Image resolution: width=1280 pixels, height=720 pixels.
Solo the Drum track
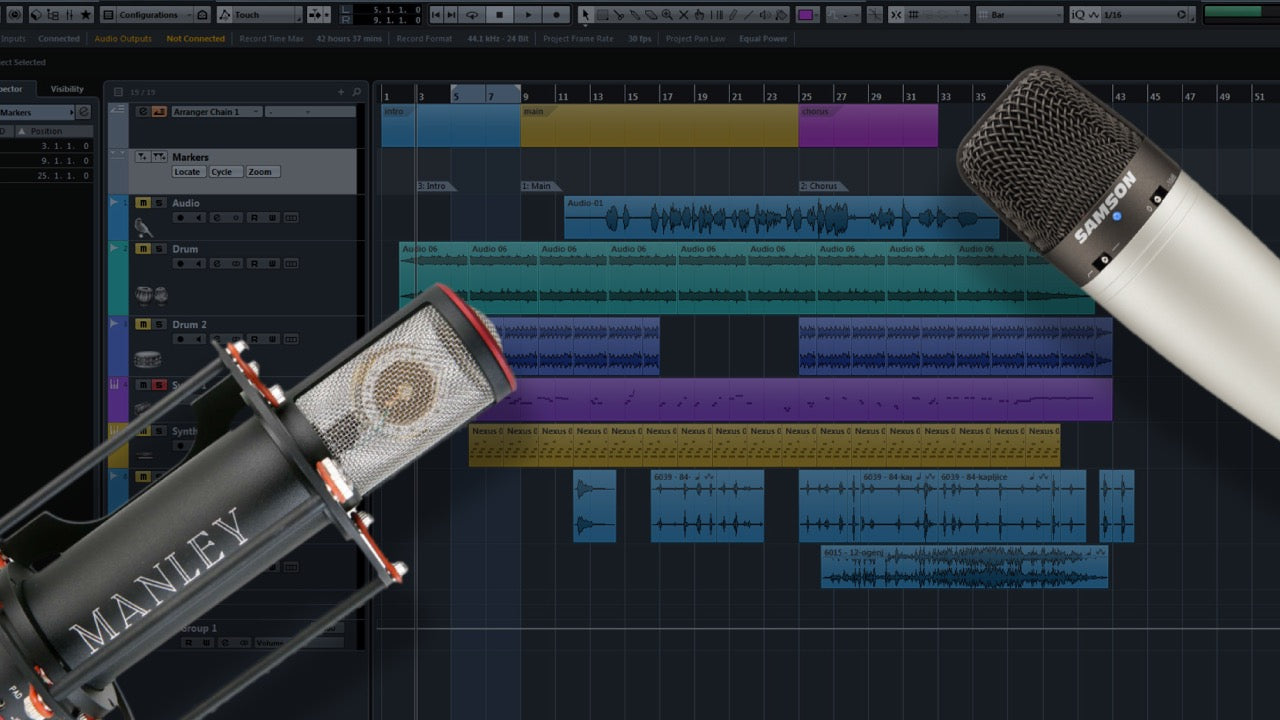(x=158, y=249)
